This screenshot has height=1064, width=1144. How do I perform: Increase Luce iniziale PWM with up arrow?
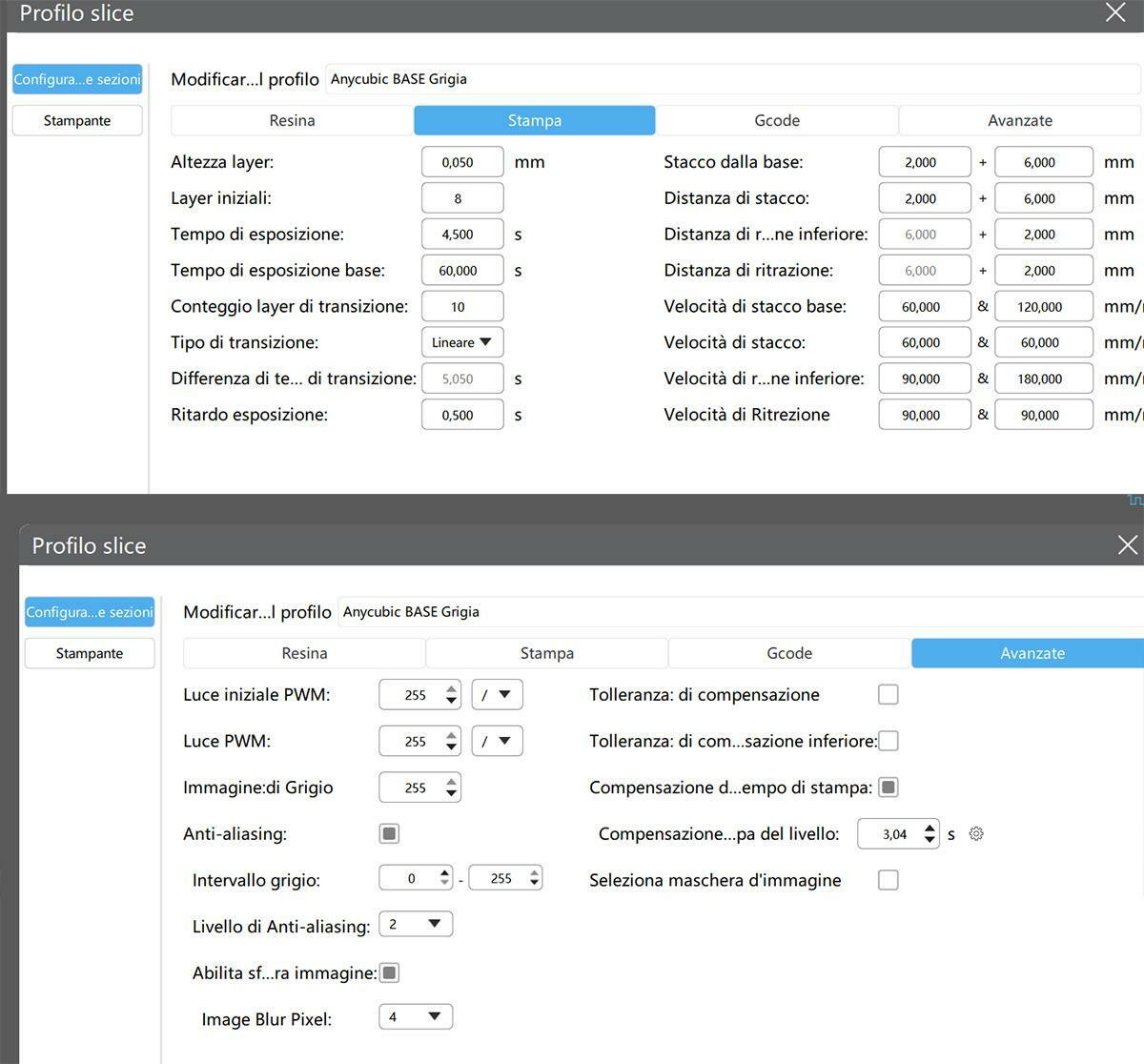tap(451, 688)
